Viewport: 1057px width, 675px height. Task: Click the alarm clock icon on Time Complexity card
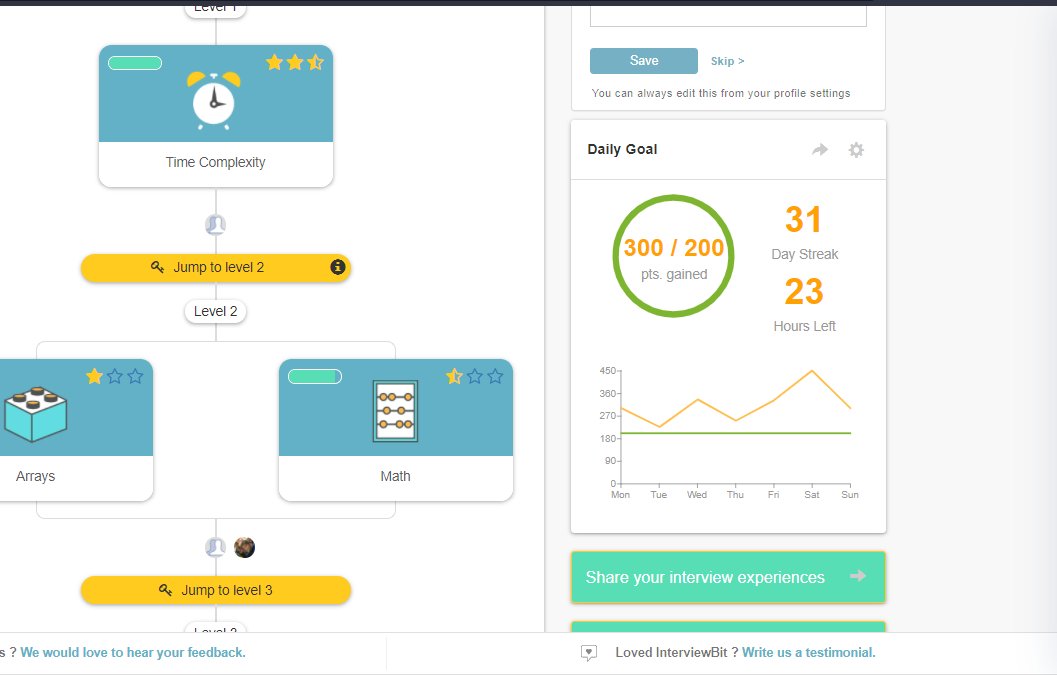click(215, 101)
